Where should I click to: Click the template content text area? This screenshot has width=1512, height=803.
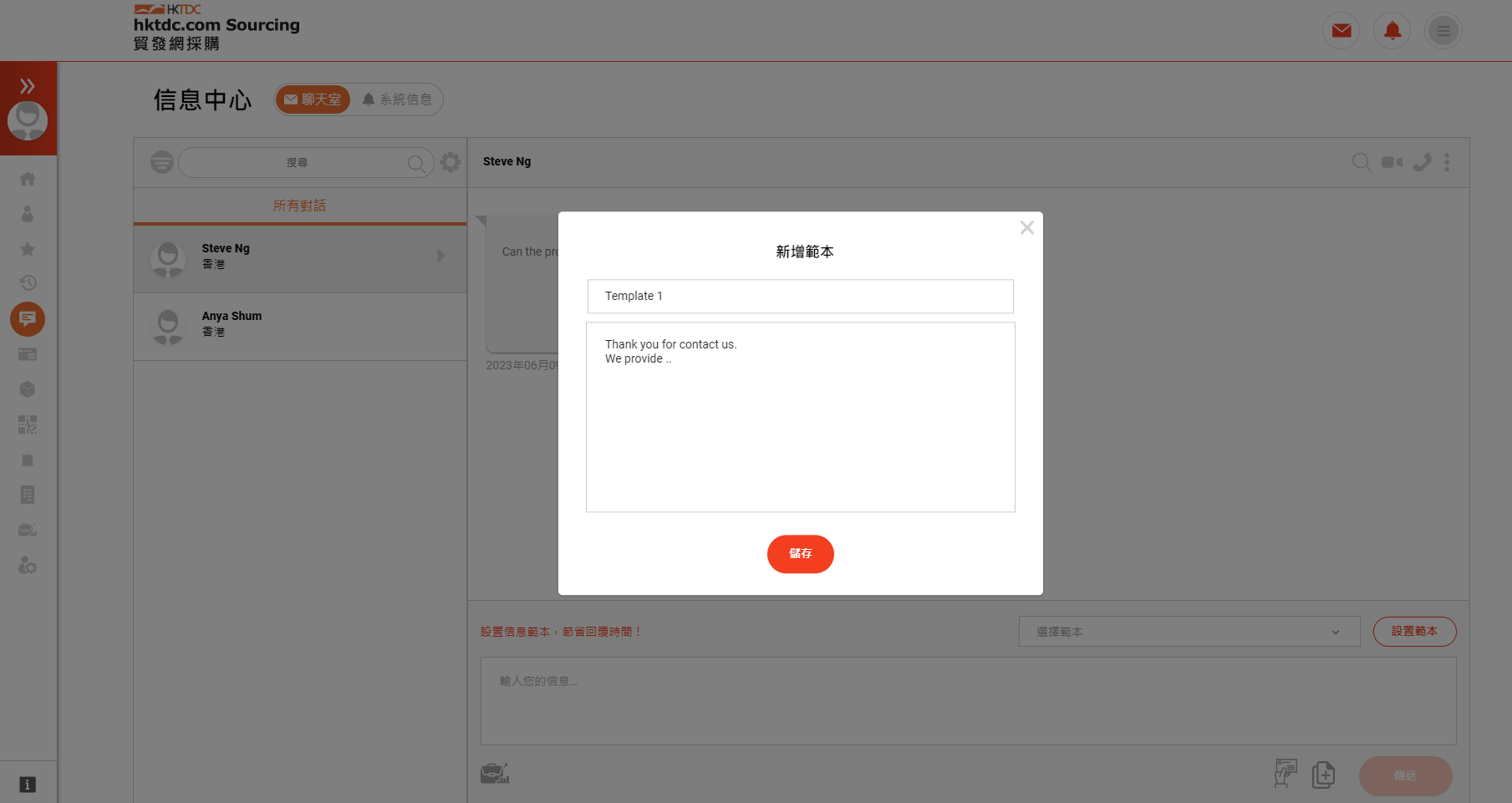point(800,417)
